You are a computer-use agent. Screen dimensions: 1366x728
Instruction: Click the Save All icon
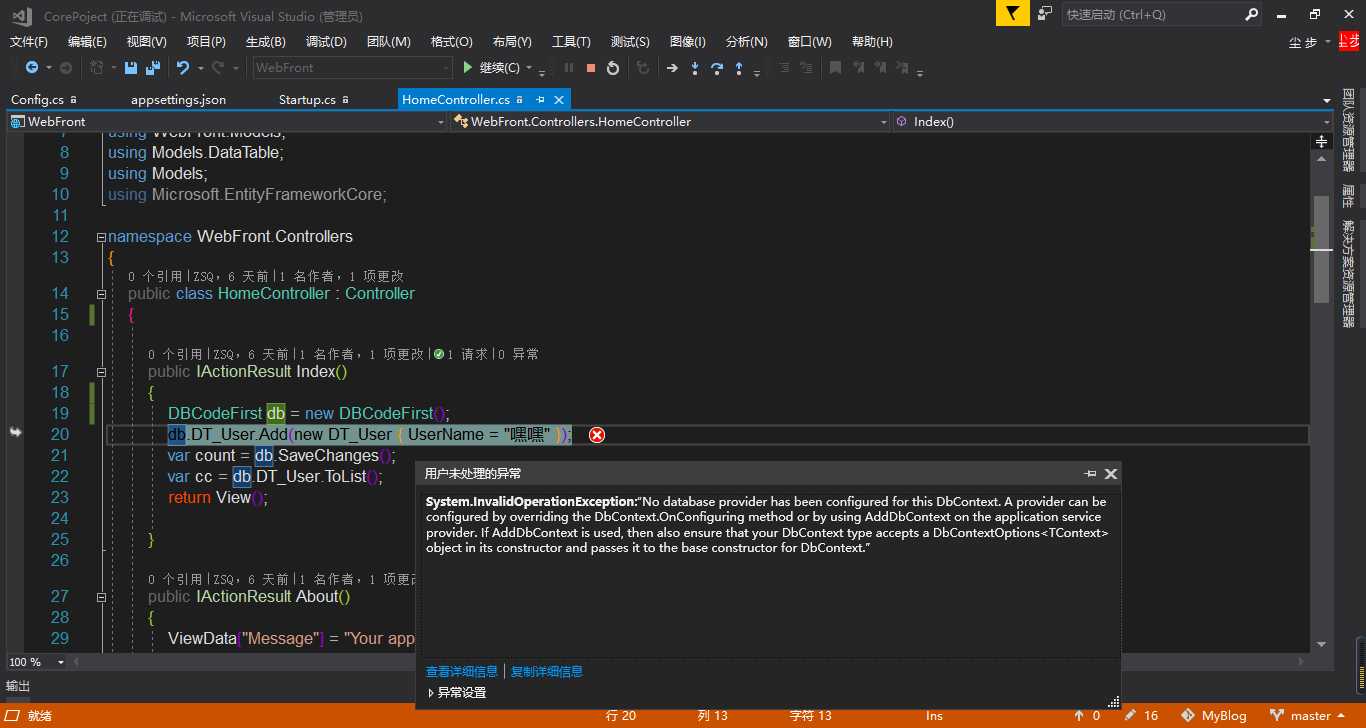tap(153, 68)
